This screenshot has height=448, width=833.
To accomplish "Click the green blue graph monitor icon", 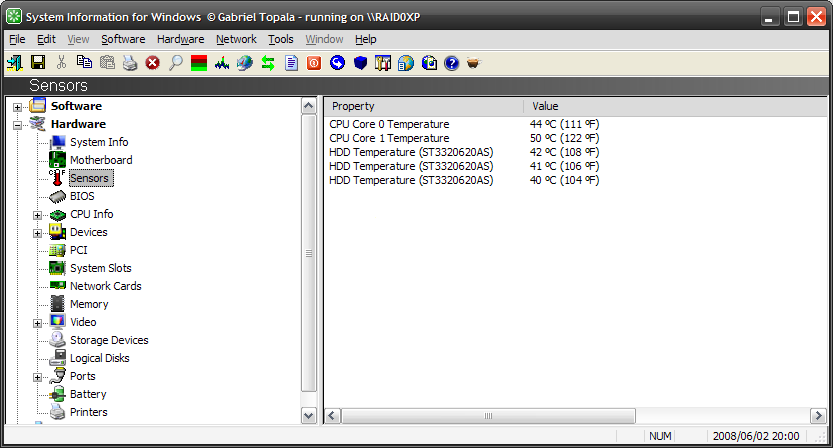I will (222, 63).
